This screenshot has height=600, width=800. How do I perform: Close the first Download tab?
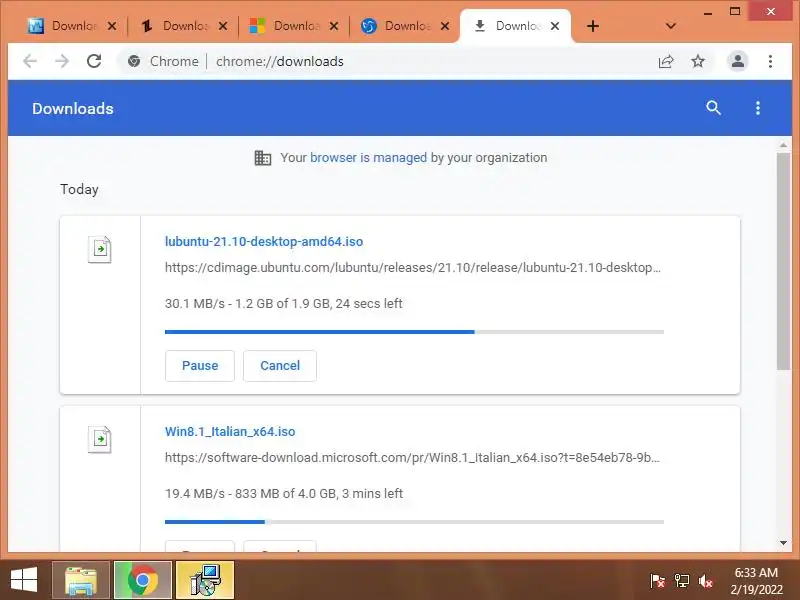pos(112,26)
